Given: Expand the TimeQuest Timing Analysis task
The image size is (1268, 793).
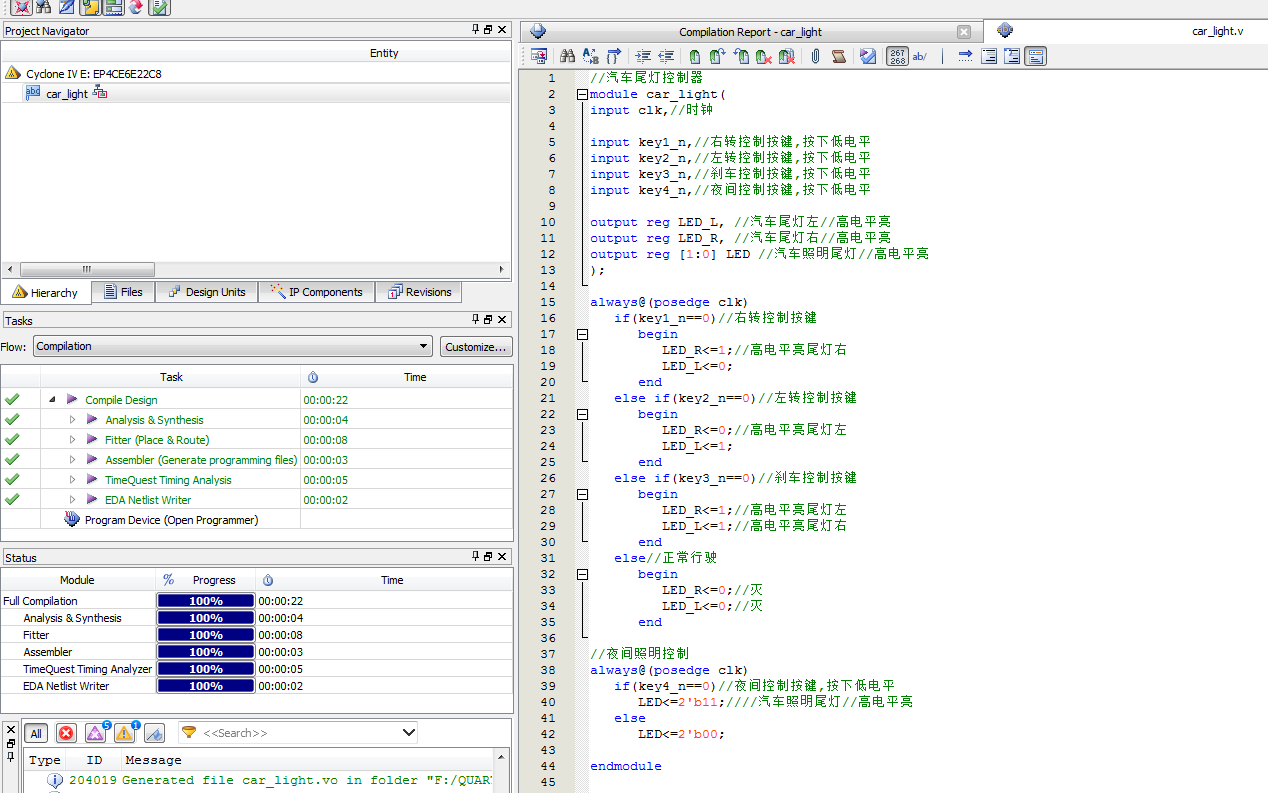Looking at the screenshot, I should pyautogui.click(x=72, y=480).
